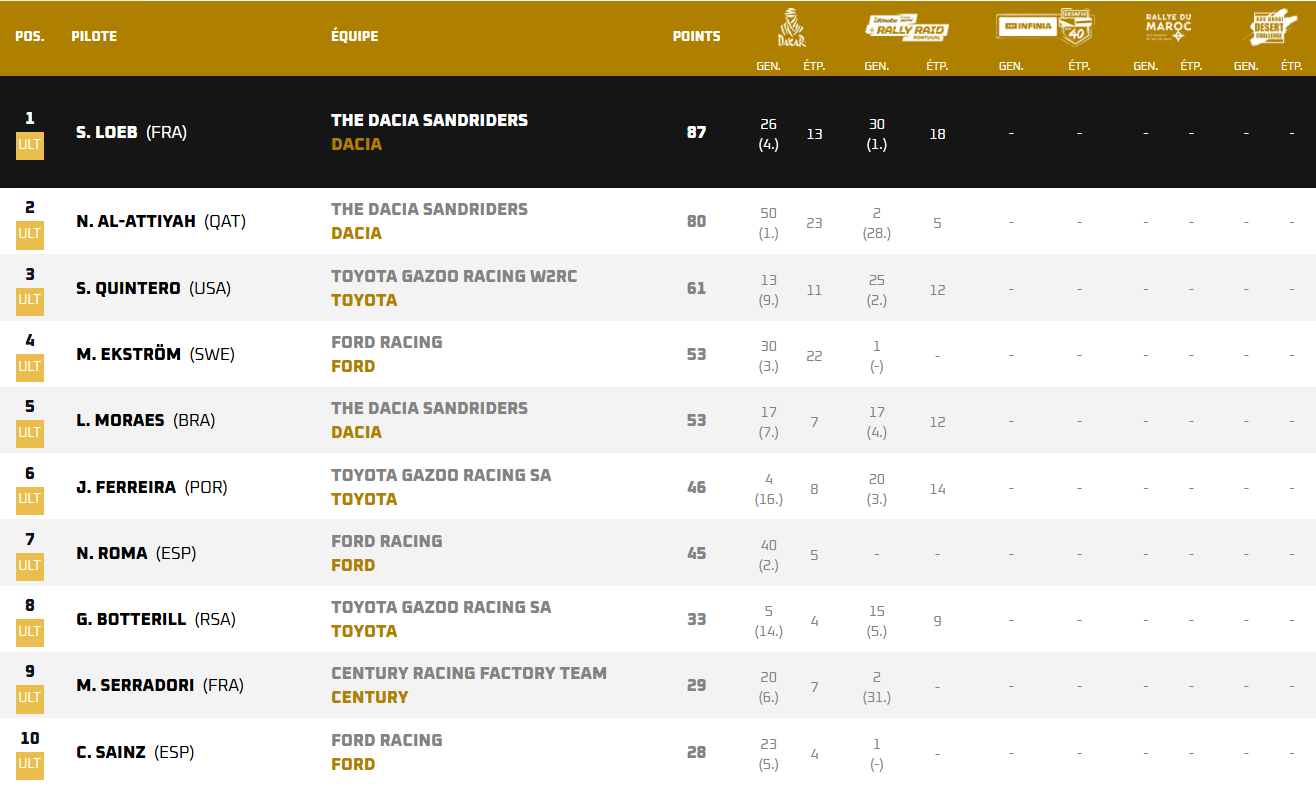Click the ÉQUIPE column header
Viewport: 1316px width, 785px height.
coord(355,36)
